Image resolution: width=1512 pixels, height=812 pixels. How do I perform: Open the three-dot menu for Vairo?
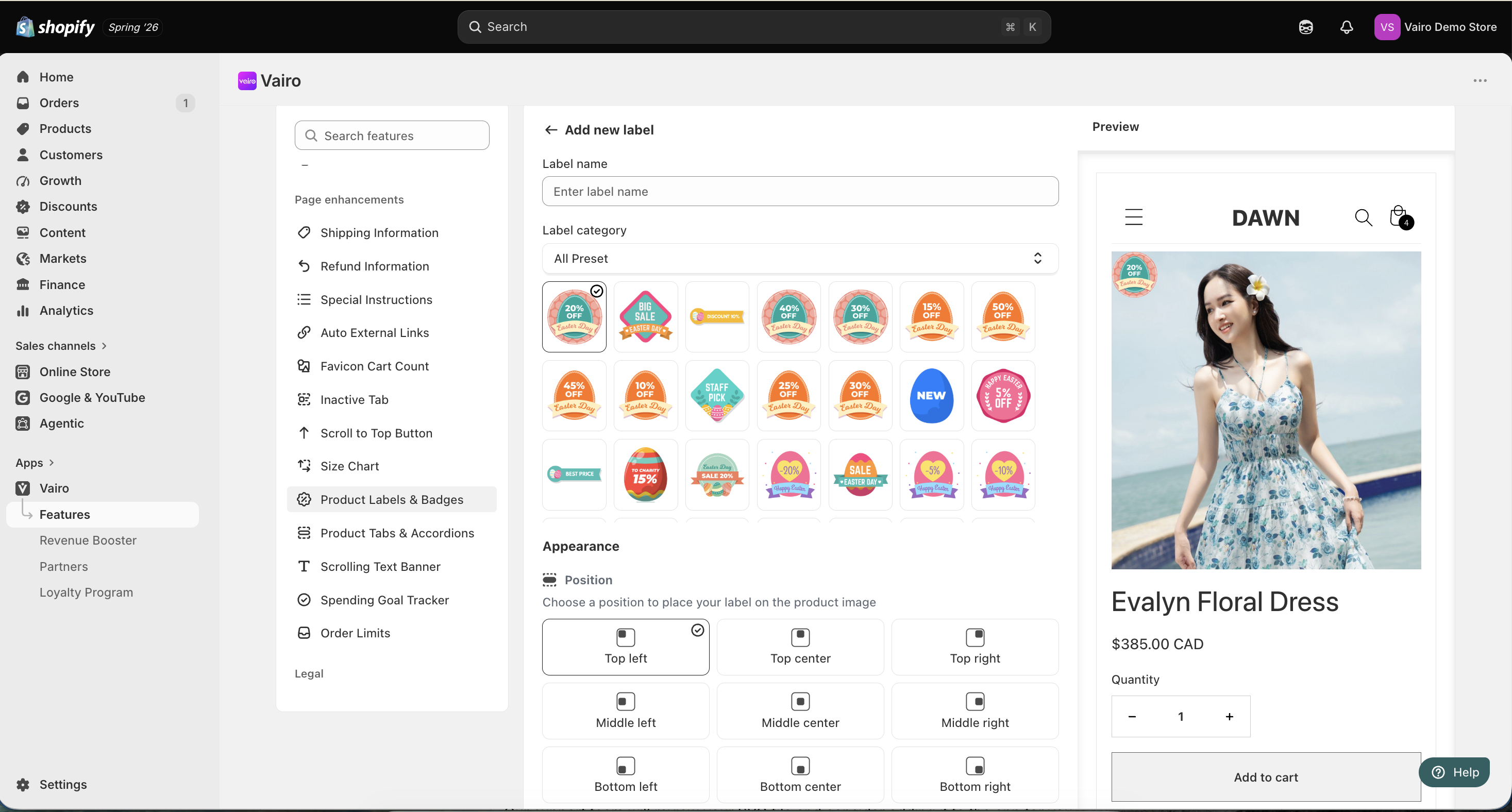[1480, 80]
